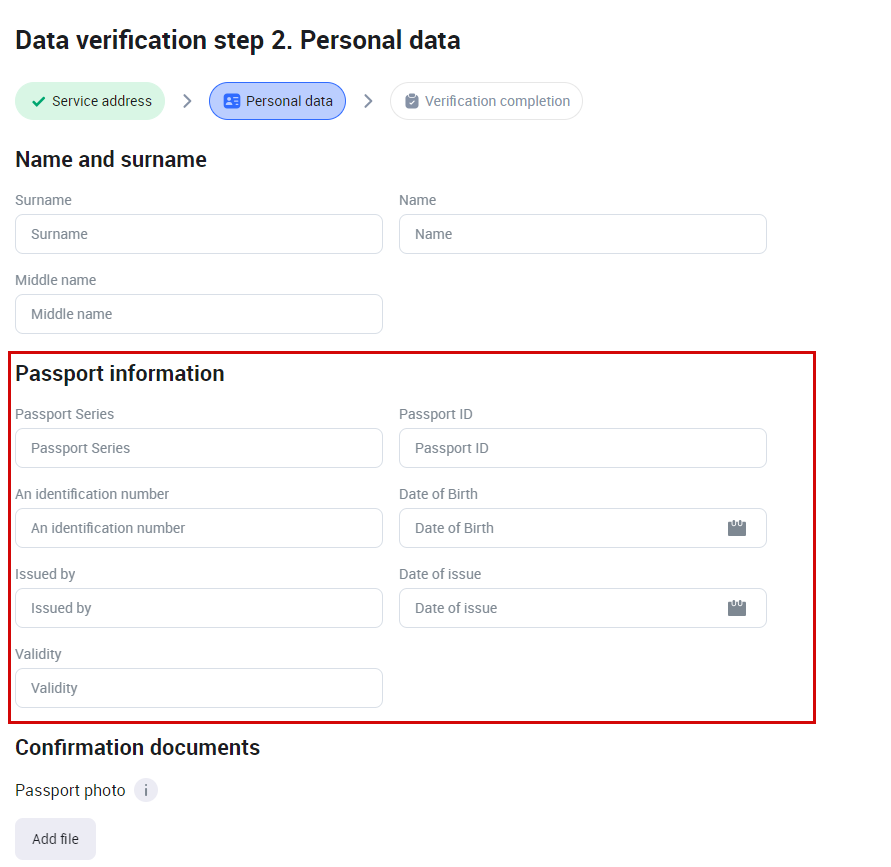Viewport: 891px width, 867px height.
Task: Open the Date of Birth calendar icon
Action: [x=737, y=528]
